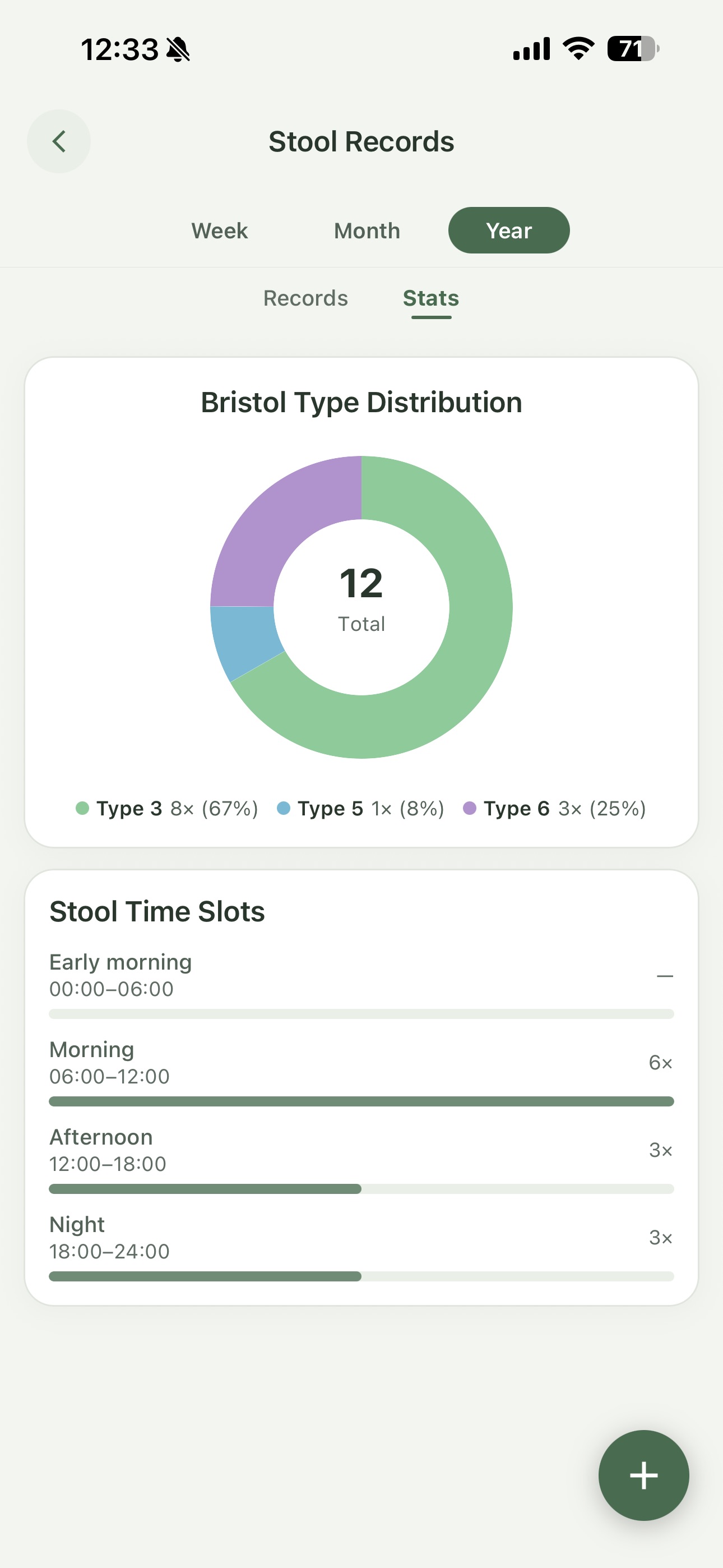Tap the silent mode bell icon
723x1568 pixels.
pos(178,49)
